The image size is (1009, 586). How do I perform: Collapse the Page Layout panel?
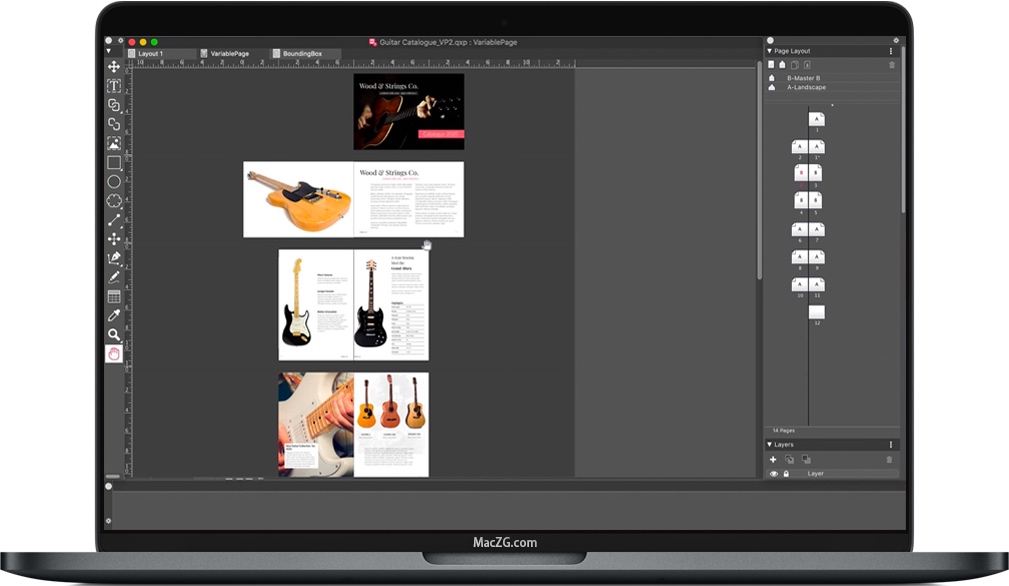pyautogui.click(x=770, y=51)
